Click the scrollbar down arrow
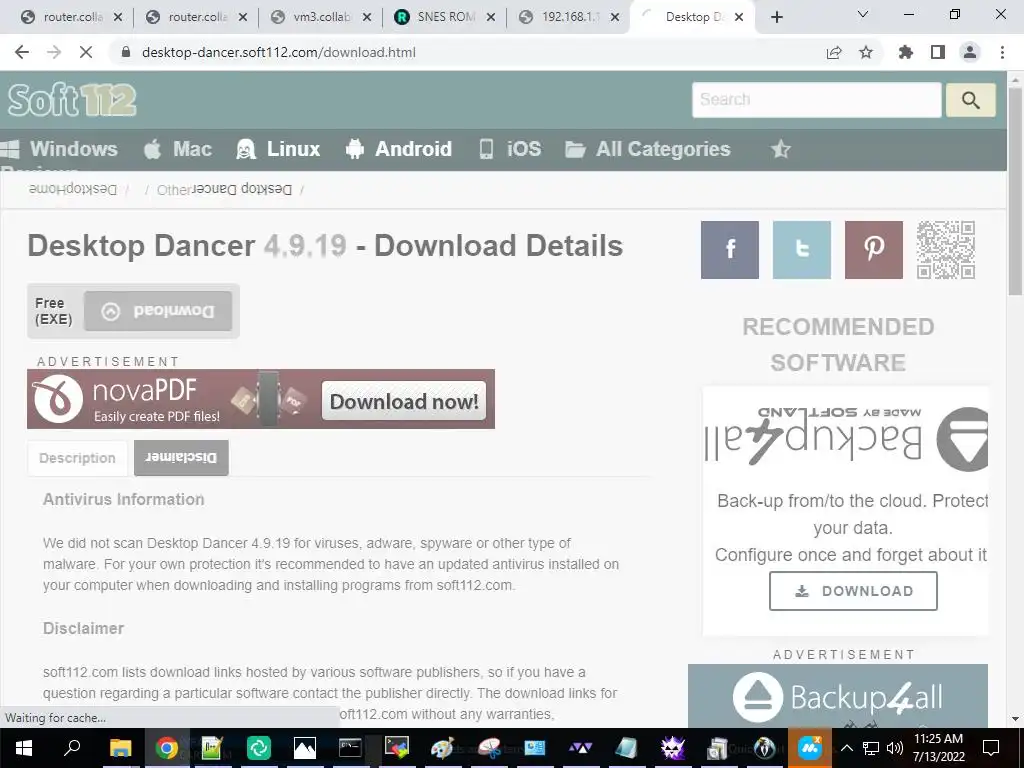 pos(1016,720)
